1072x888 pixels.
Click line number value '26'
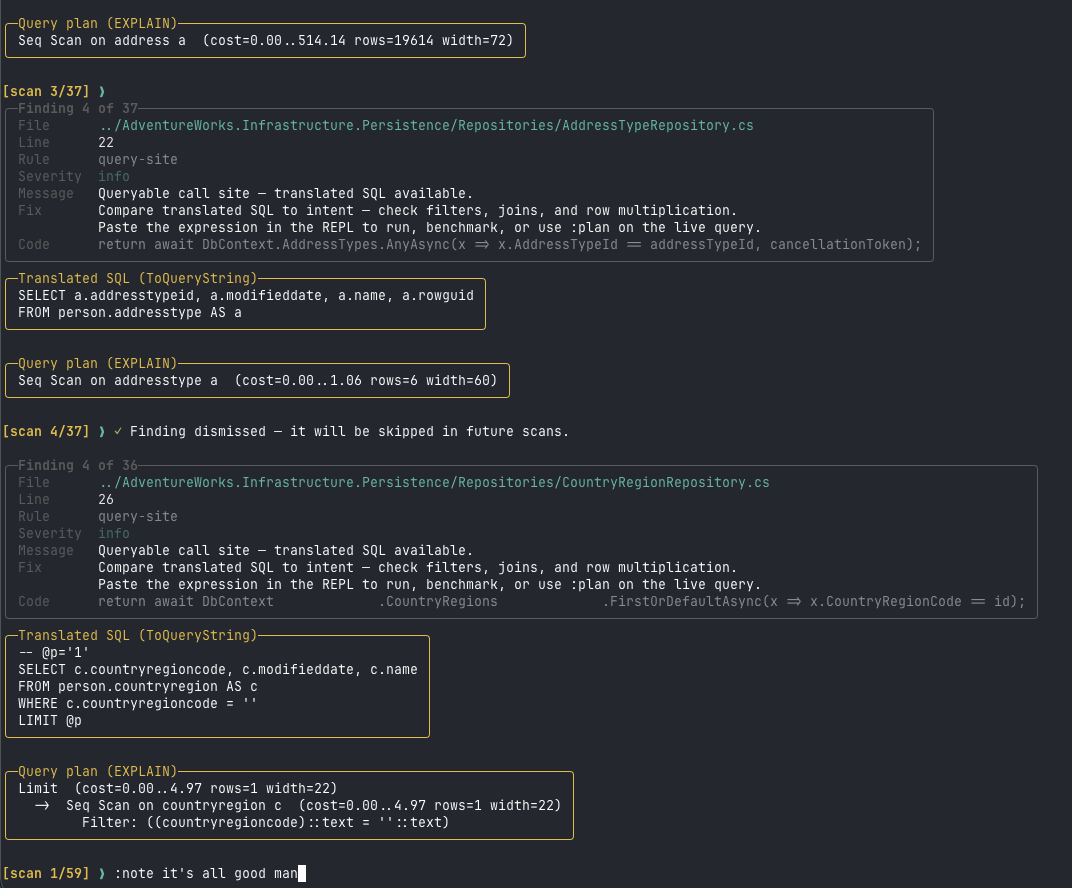[106, 500]
